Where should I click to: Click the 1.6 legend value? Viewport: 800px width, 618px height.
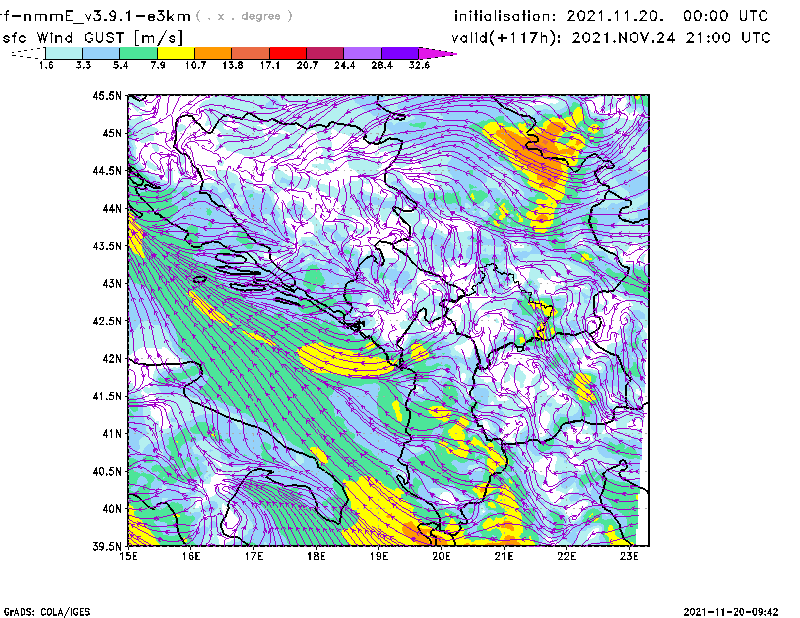pos(46,65)
